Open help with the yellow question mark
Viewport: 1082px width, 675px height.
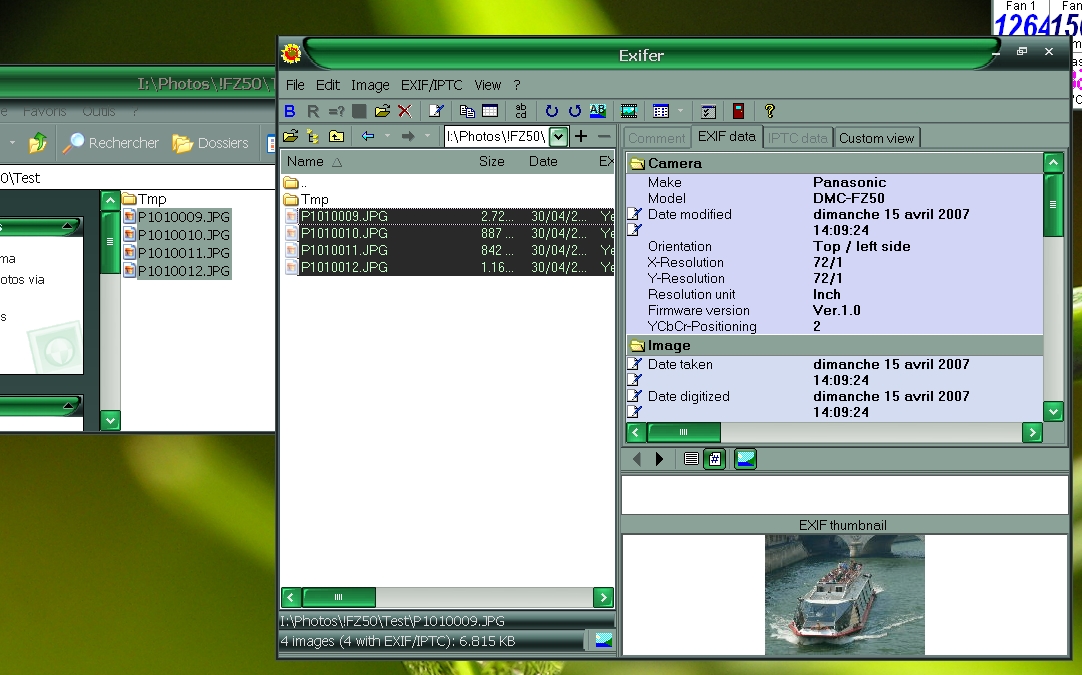coord(769,111)
